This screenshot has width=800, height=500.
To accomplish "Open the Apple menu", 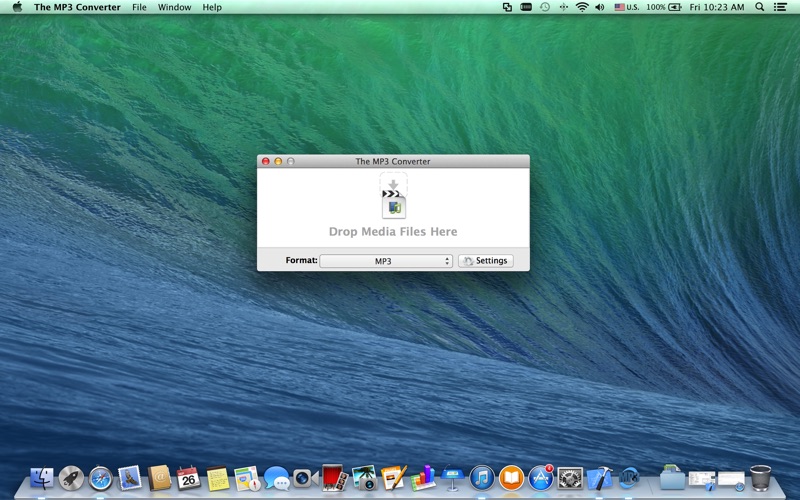I will [17, 7].
